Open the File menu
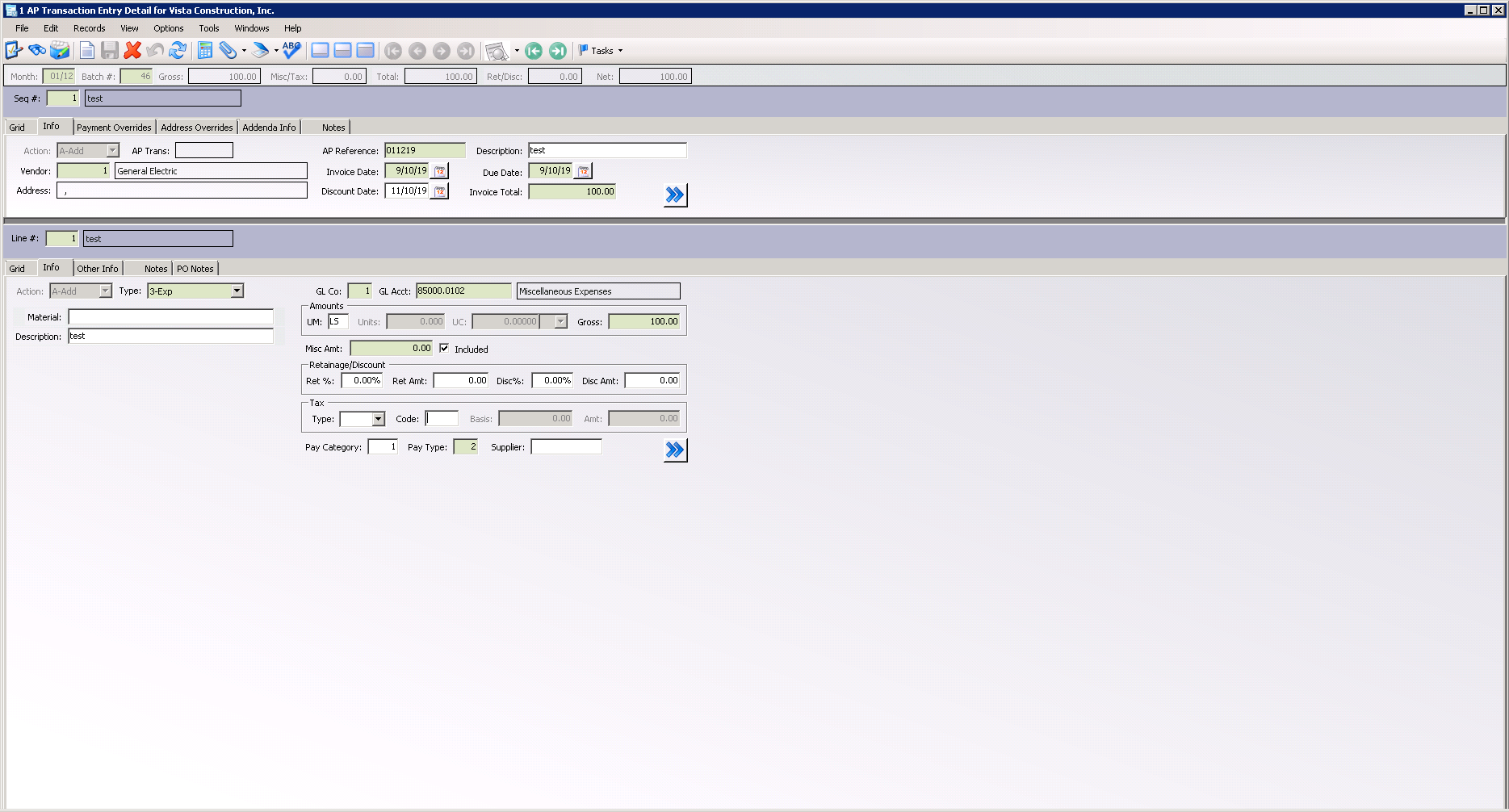 coord(22,28)
